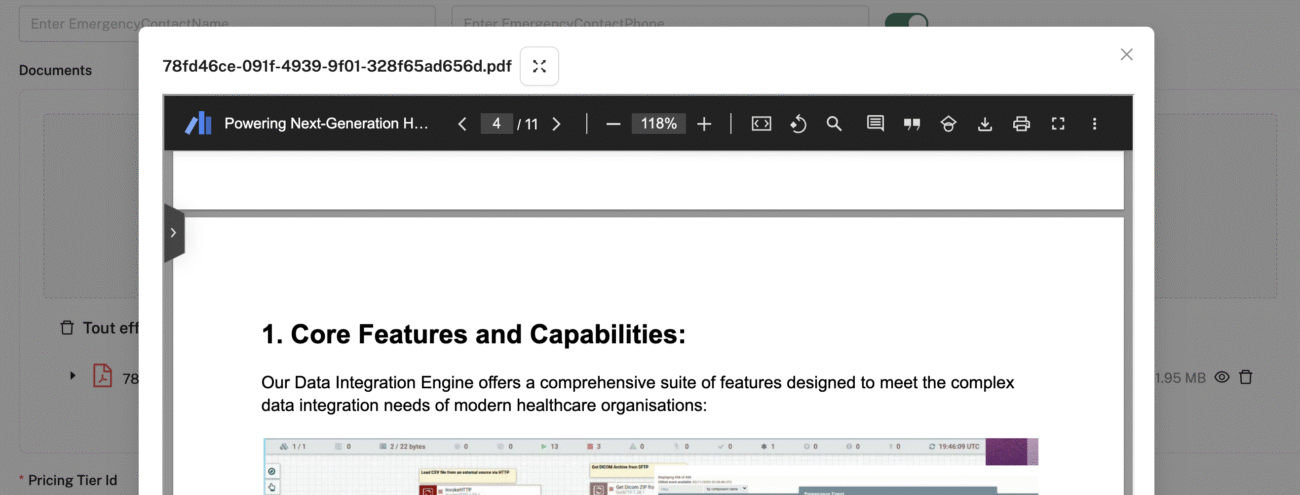1300x495 pixels.
Task: Close the PDF preview modal
Action: pos(1126,55)
